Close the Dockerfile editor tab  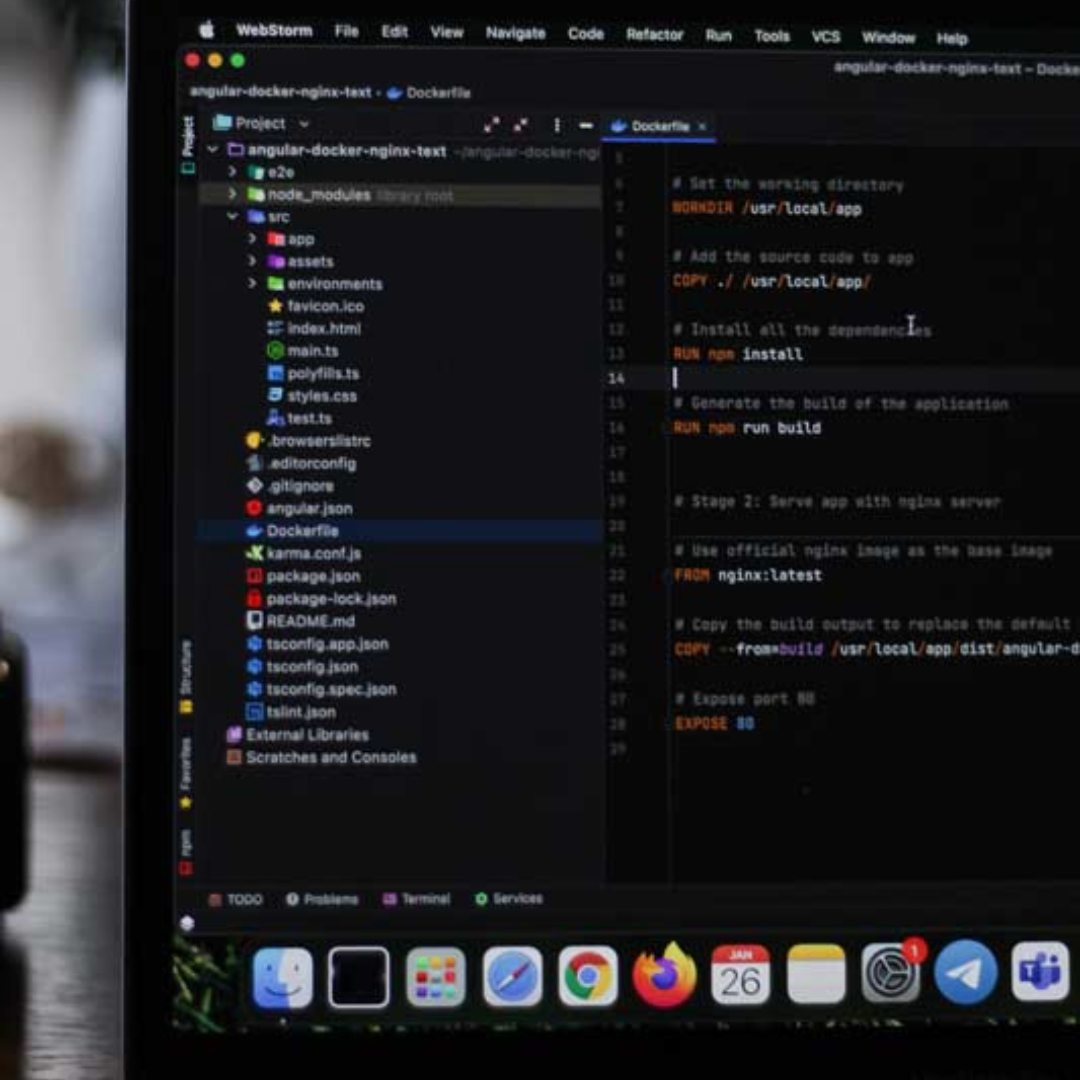click(702, 127)
